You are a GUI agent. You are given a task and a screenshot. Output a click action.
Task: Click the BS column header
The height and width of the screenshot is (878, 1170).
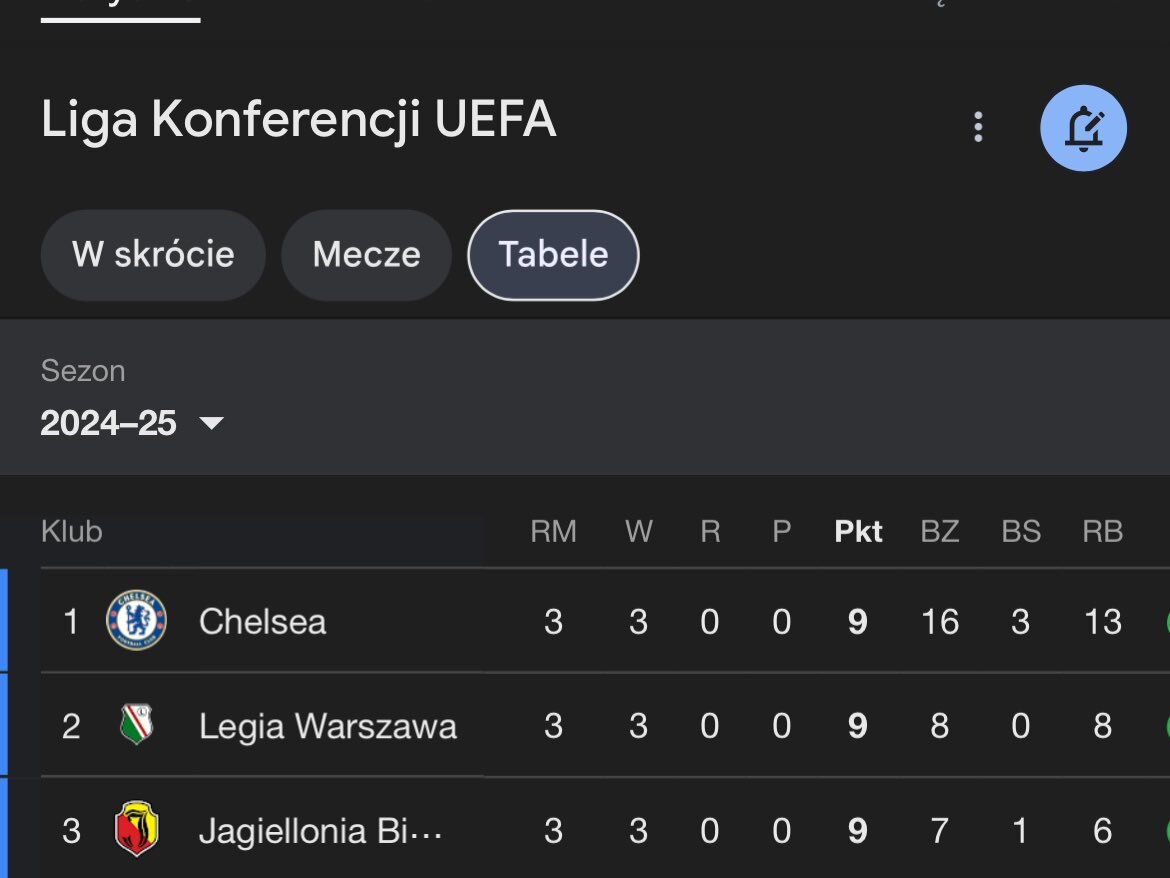pyautogui.click(x=1021, y=531)
